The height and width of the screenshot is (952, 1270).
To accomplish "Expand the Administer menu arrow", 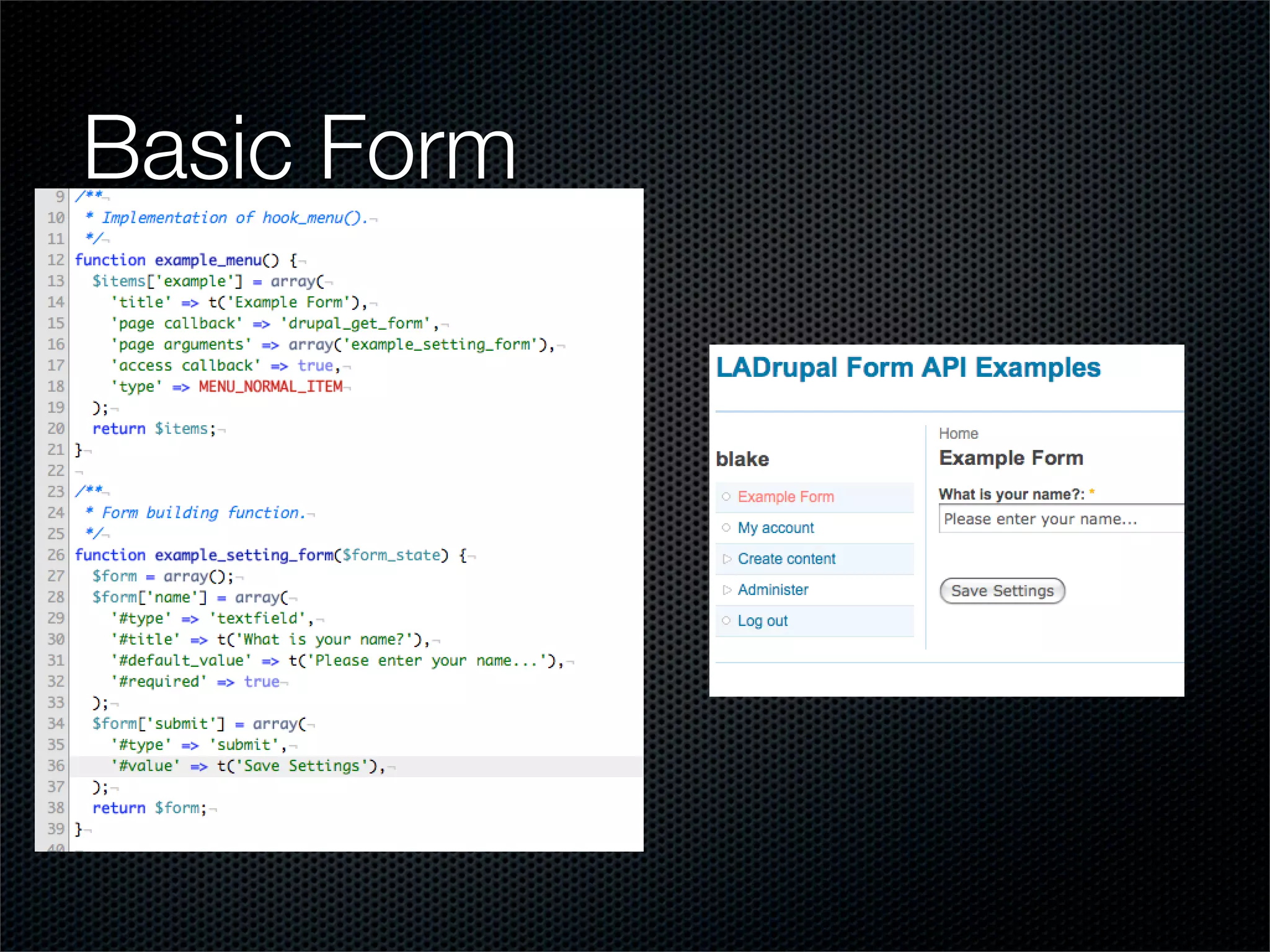I will pos(727,590).
